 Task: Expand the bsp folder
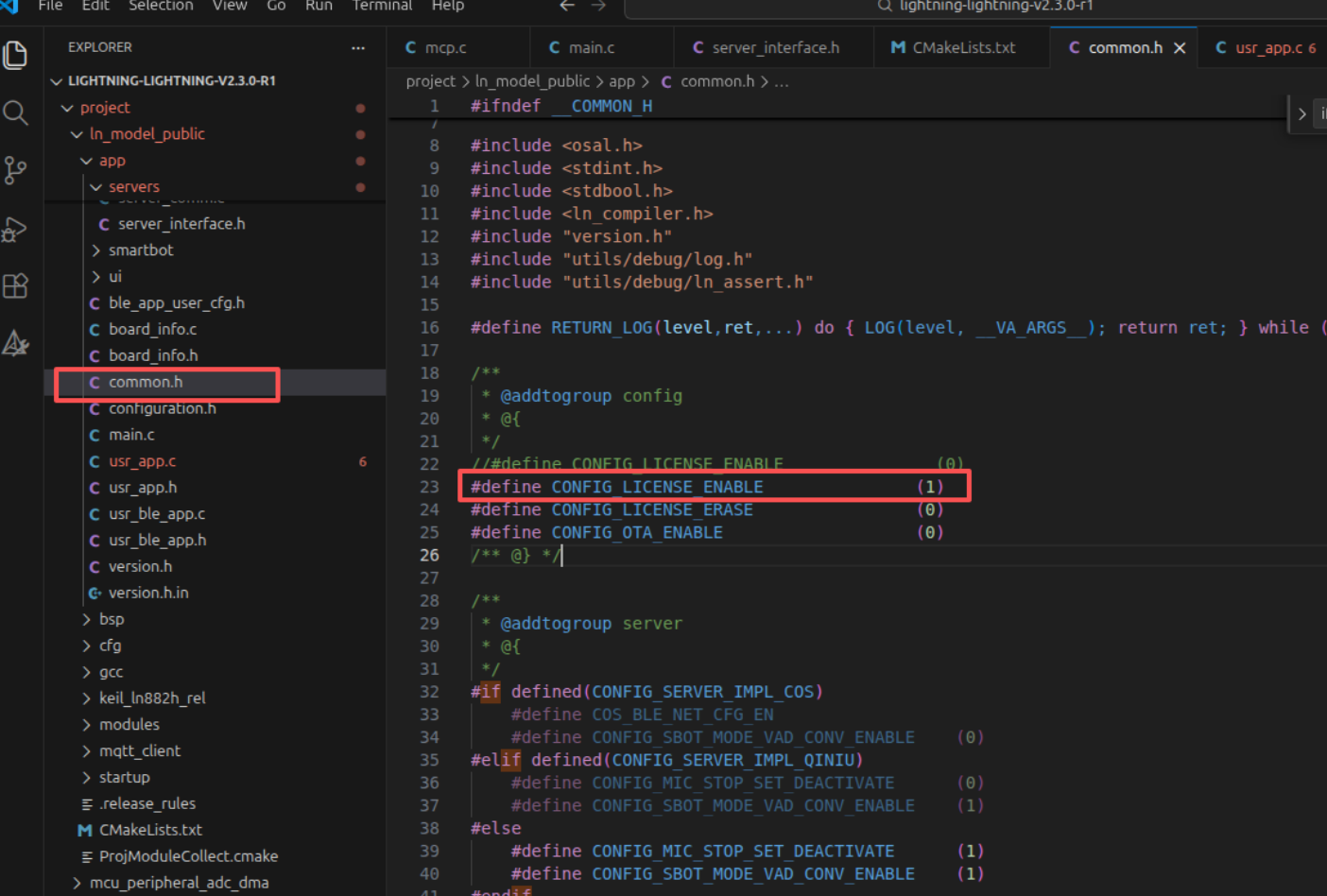86,619
